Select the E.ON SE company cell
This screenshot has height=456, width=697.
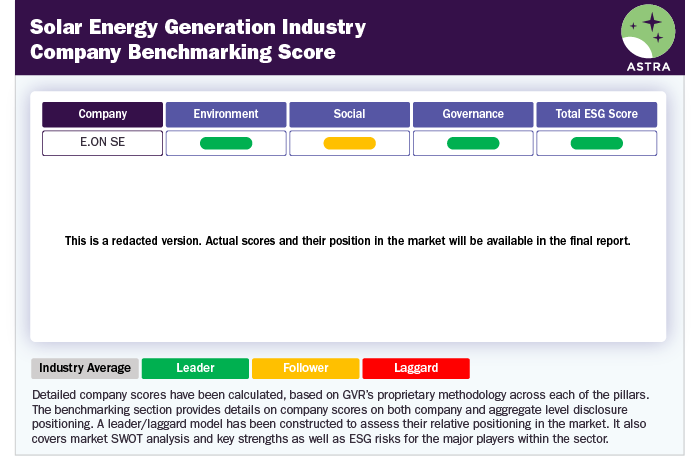click(x=103, y=143)
